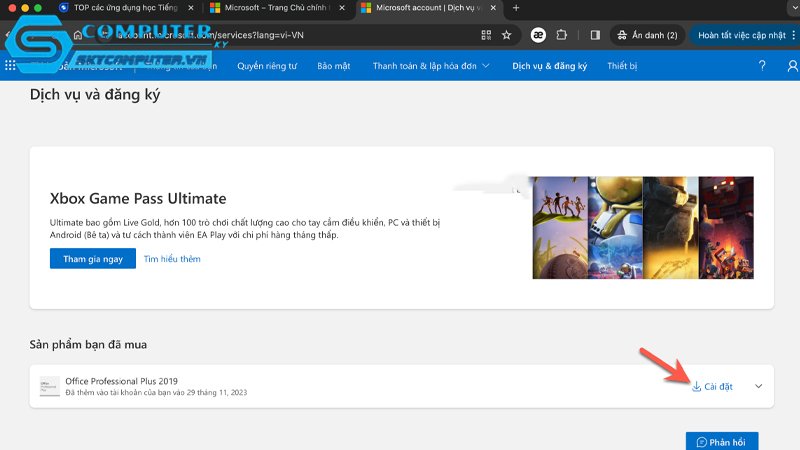Switch to the 'Microsoft – Trang Chủ chính' tab
Image resolution: width=800 pixels, height=450 pixels.
[278, 8]
